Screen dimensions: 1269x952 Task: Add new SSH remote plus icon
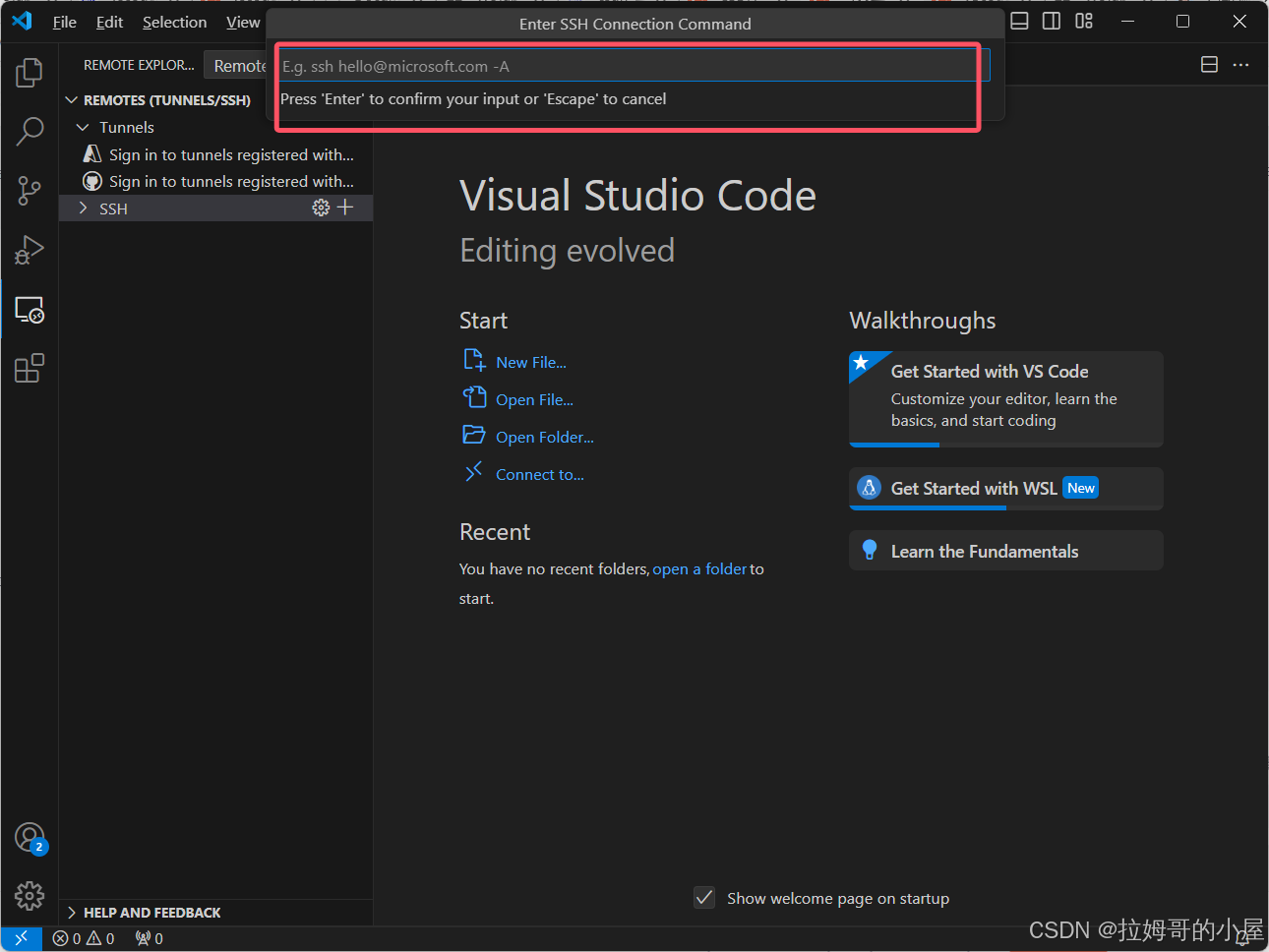[x=345, y=208]
